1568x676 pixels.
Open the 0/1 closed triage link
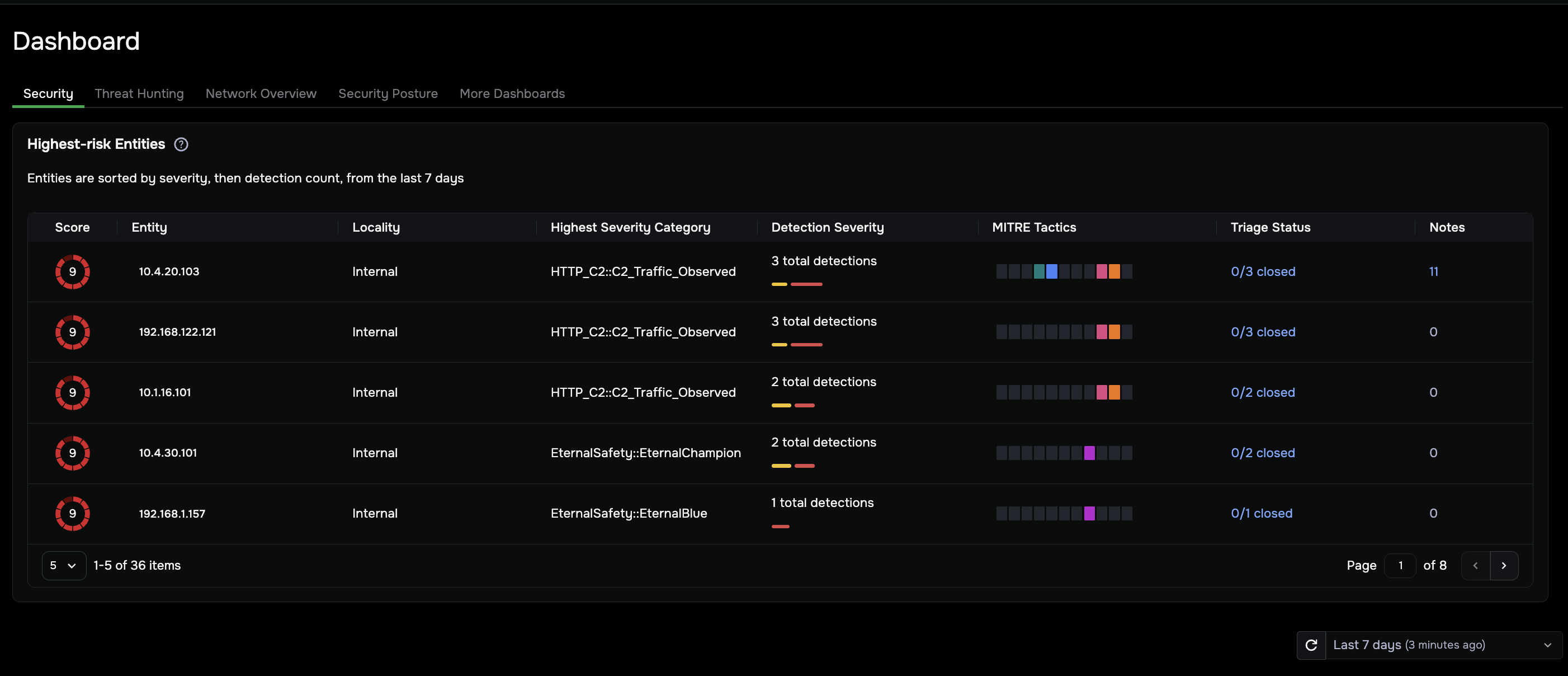(x=1261, y=513)
